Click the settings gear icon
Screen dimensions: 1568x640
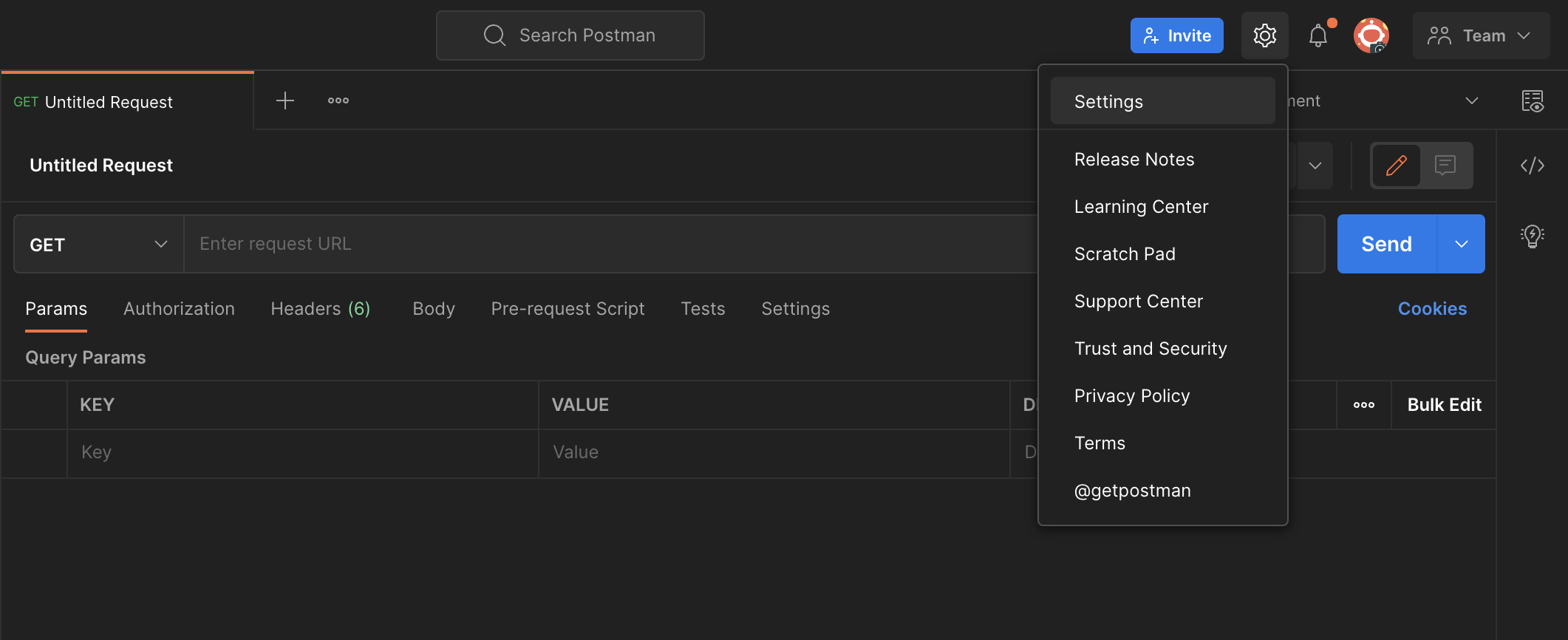(1264, 35)
